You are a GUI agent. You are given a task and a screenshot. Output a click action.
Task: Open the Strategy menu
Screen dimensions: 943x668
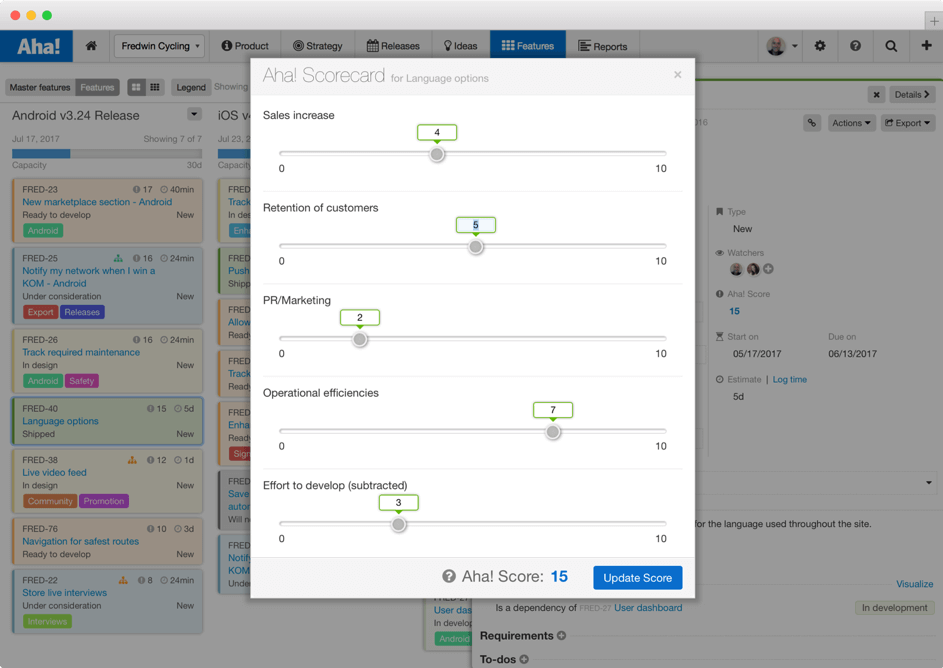(x=317, y=46)
